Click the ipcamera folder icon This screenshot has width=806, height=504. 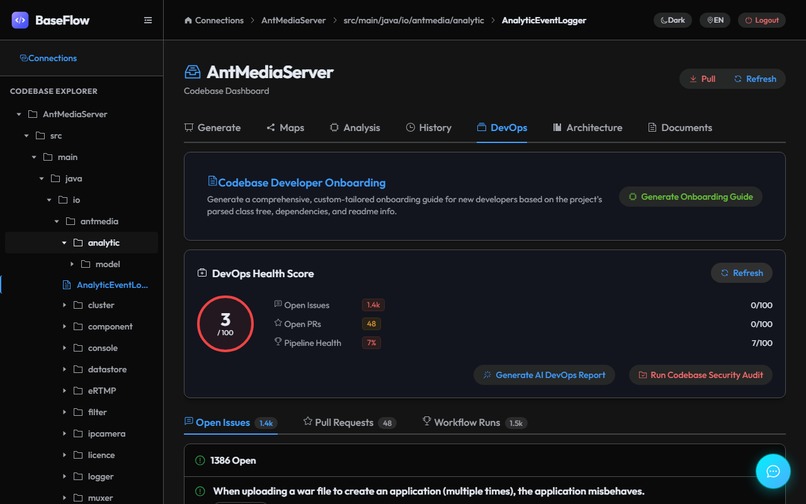(x=78, y=434)
